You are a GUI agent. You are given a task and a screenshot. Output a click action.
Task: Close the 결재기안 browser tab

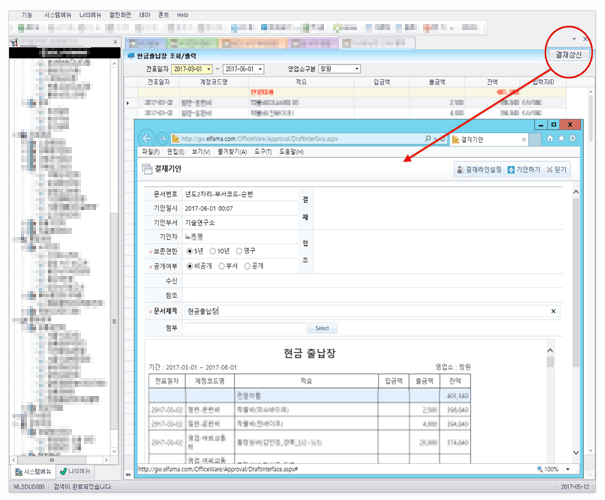pos(524,140)
